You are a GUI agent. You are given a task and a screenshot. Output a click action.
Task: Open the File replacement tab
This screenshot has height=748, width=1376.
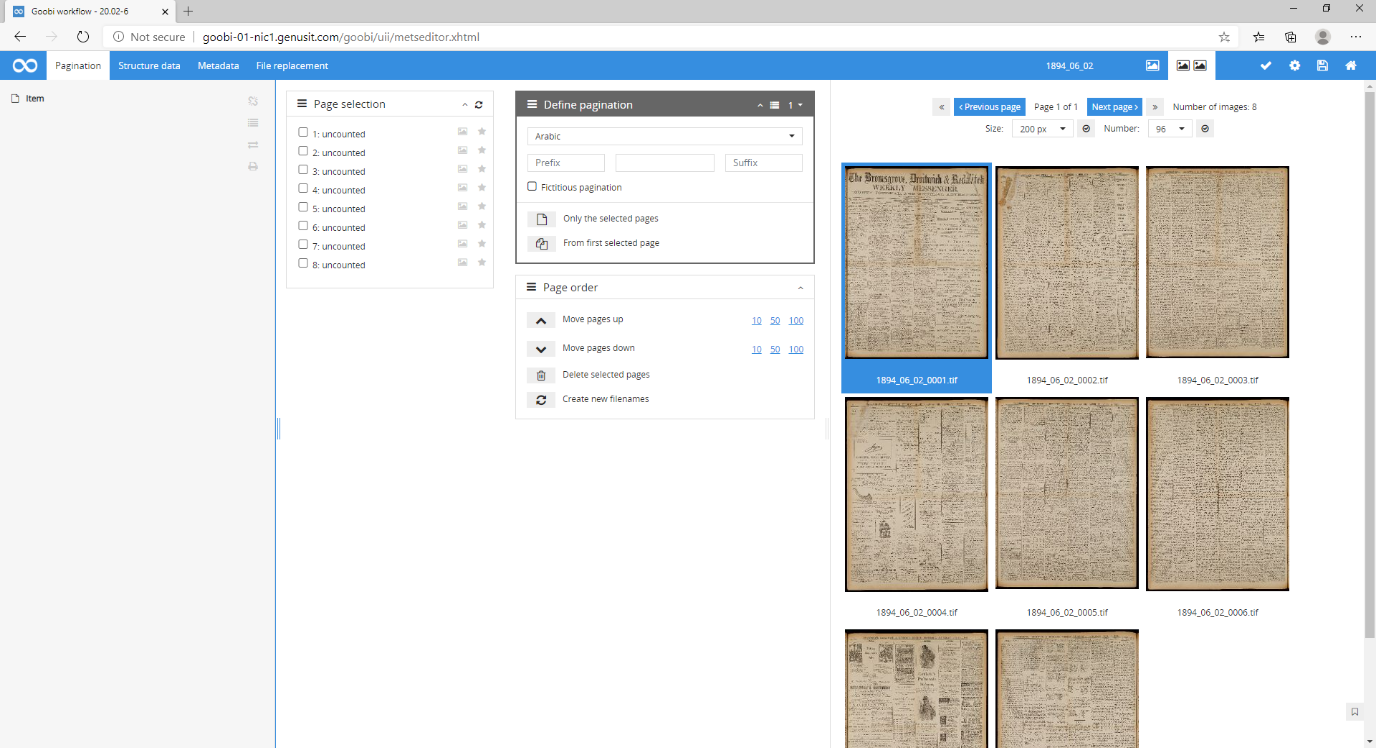point(292,66)
